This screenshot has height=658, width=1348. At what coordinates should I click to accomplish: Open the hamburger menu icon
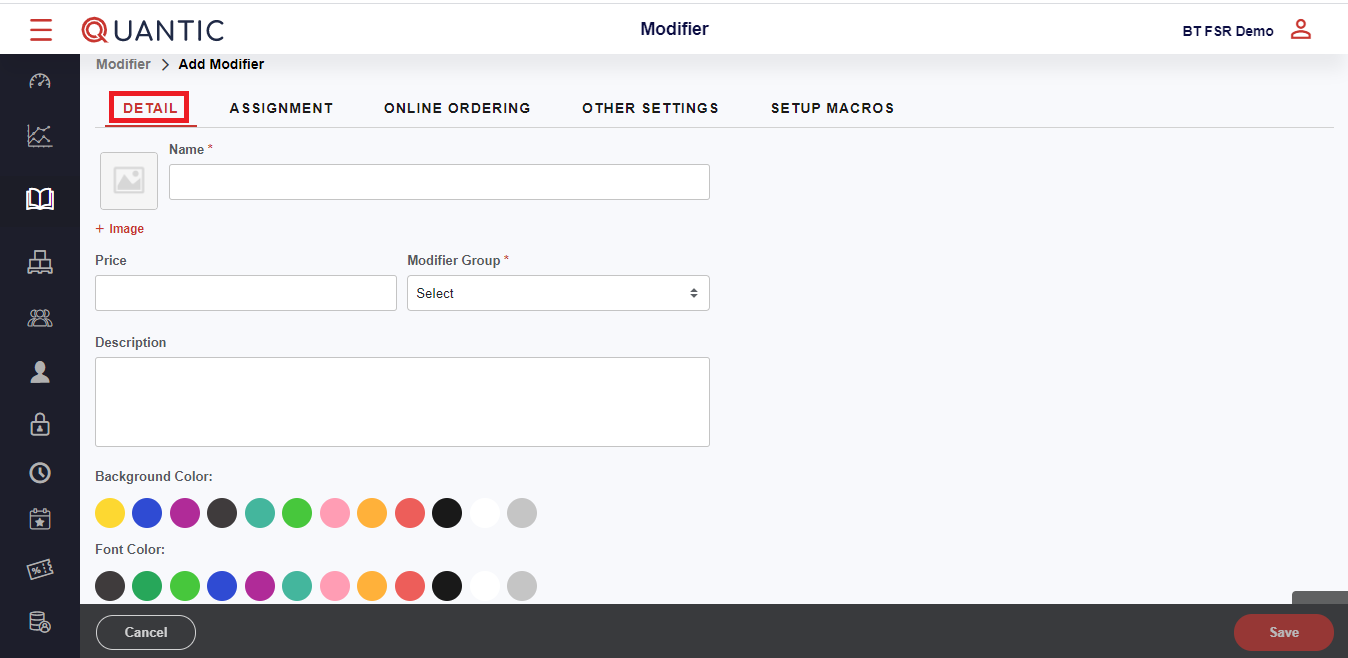point(41,30)
